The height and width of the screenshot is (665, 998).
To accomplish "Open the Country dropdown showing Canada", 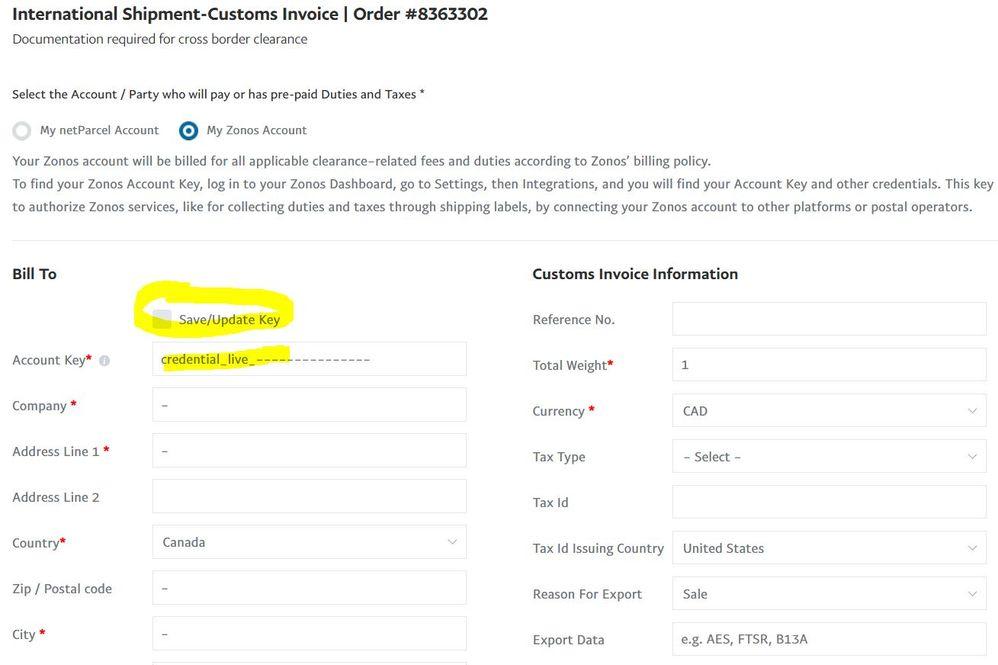I will [309, 542].
